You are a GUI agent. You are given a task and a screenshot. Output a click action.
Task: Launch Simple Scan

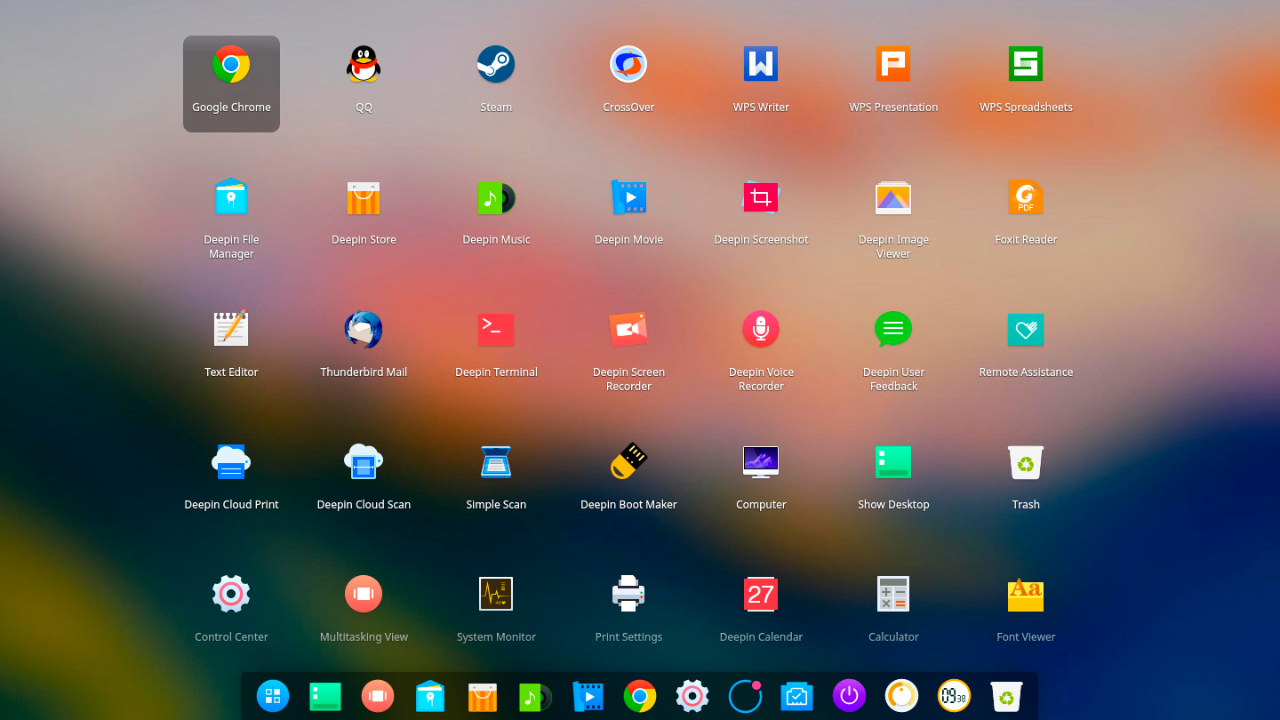pos(496,462)
